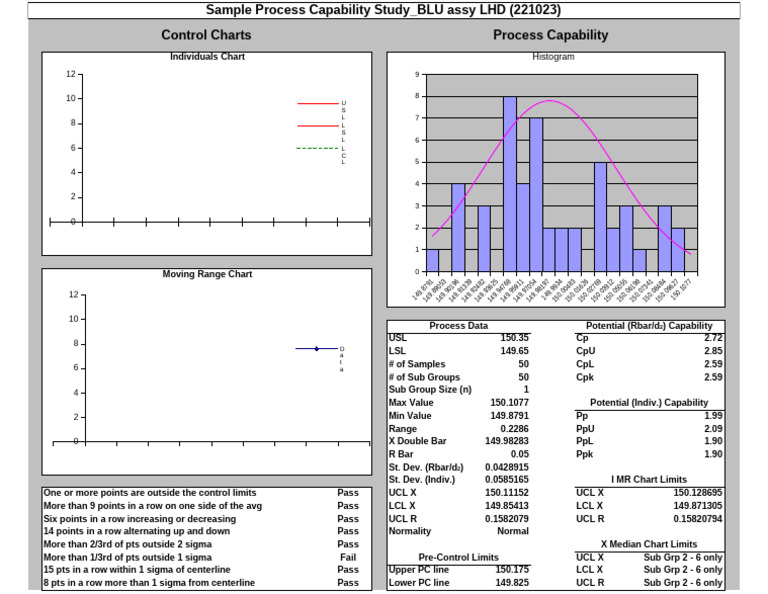Select the Fail result for the 1/3rd outside 1 sigma rule
Viewport: 768px width, 594px height.
(x=348, y=558)
